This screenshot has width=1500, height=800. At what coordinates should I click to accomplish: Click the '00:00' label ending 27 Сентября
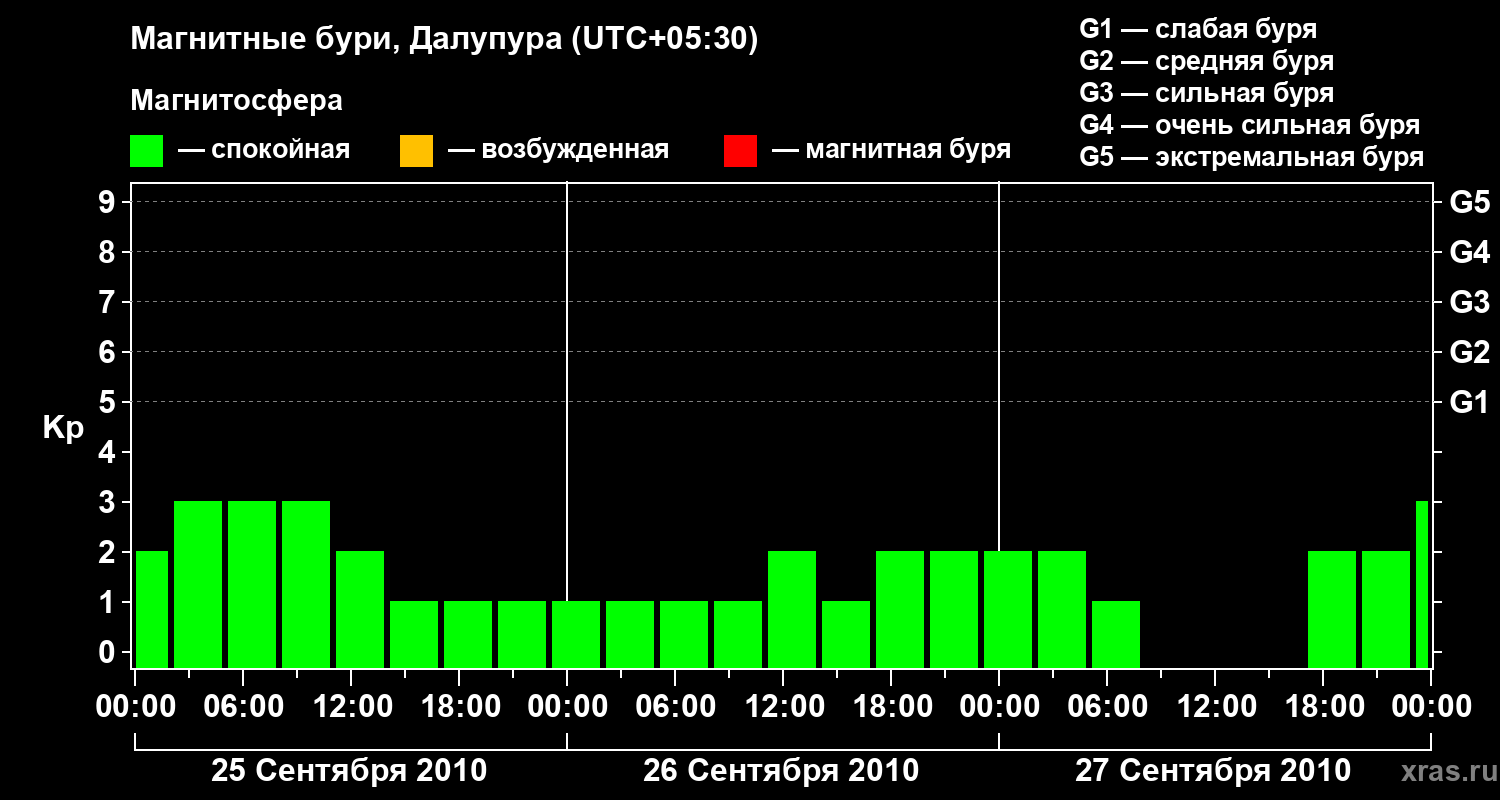point(1431,707)
